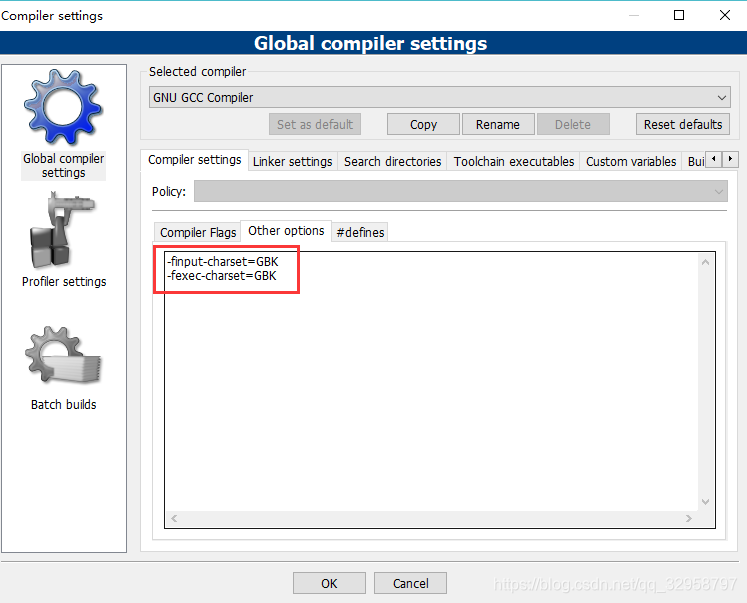Open the Toolchain executables tab
Viewport: 747px width, 603px height.
tap(514, 161)
